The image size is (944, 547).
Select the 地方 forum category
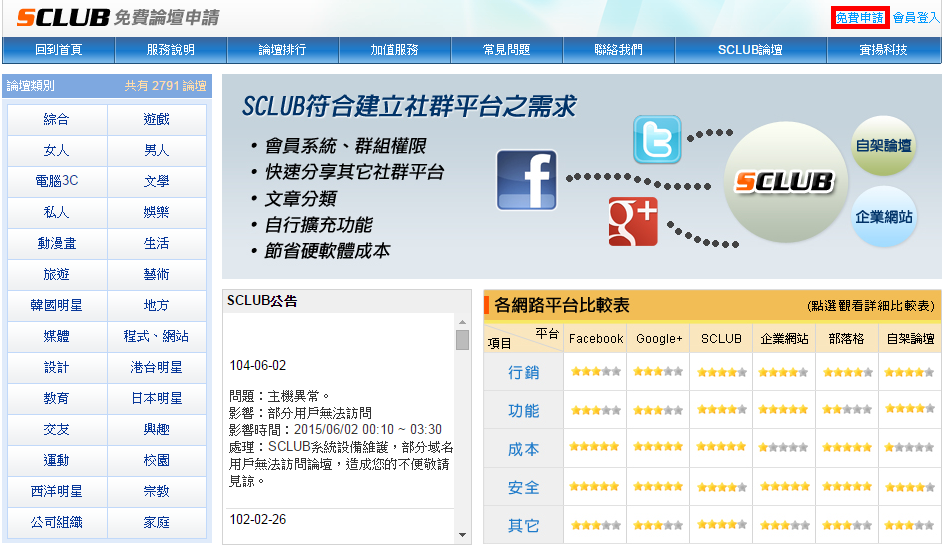[x=157, y=306]
